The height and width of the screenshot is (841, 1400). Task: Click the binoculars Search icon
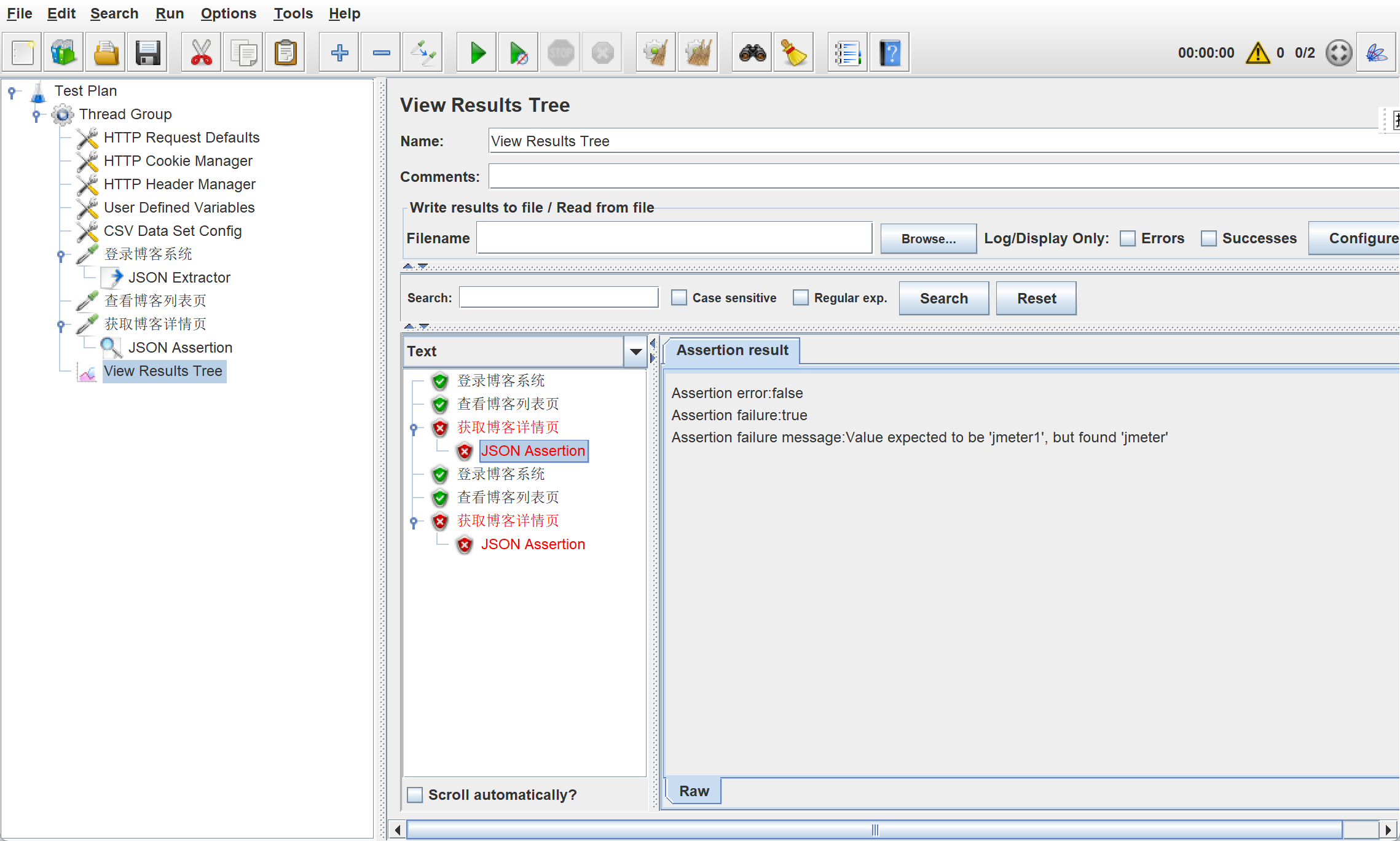(x=752, y=53)
